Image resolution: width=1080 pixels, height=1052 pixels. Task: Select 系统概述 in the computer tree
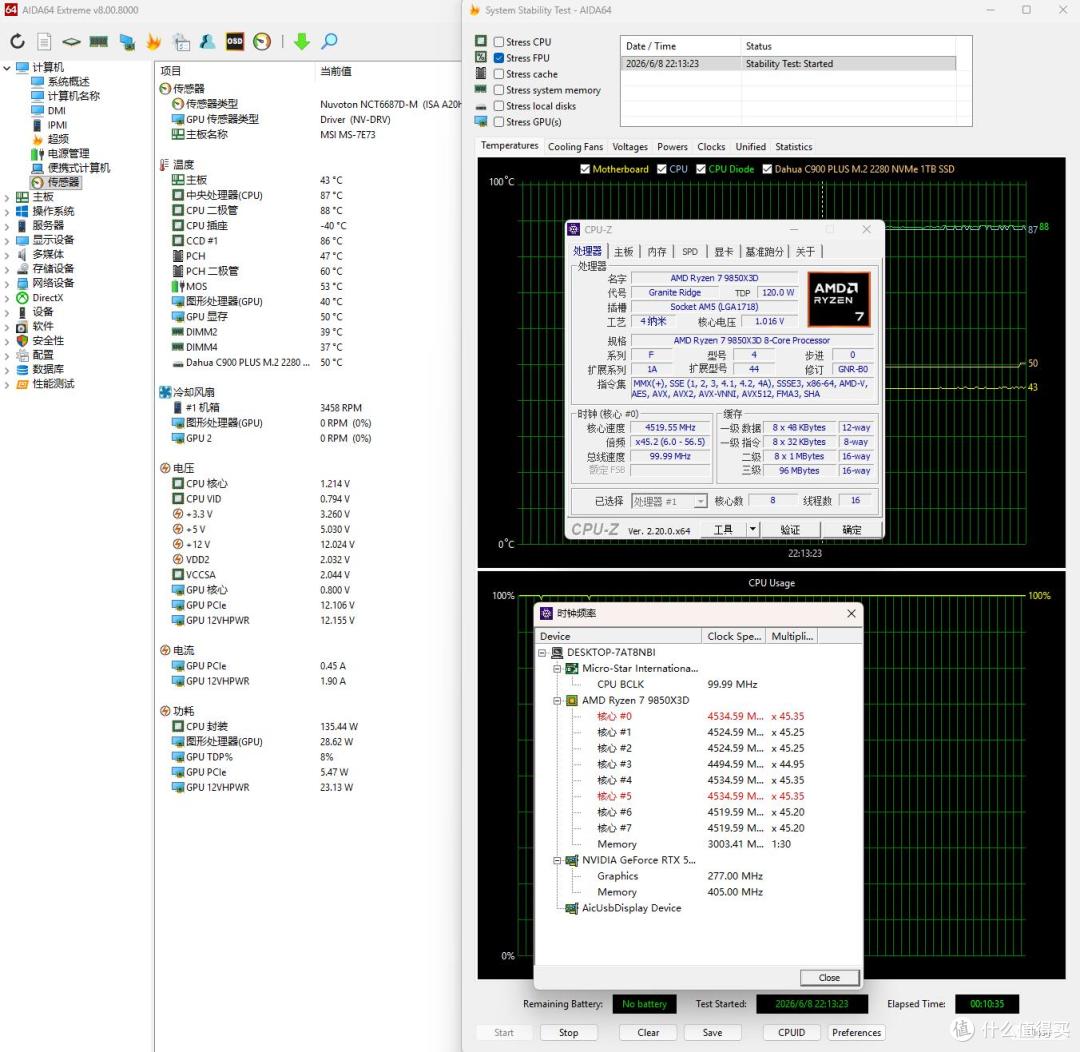(x=68, y=81)
